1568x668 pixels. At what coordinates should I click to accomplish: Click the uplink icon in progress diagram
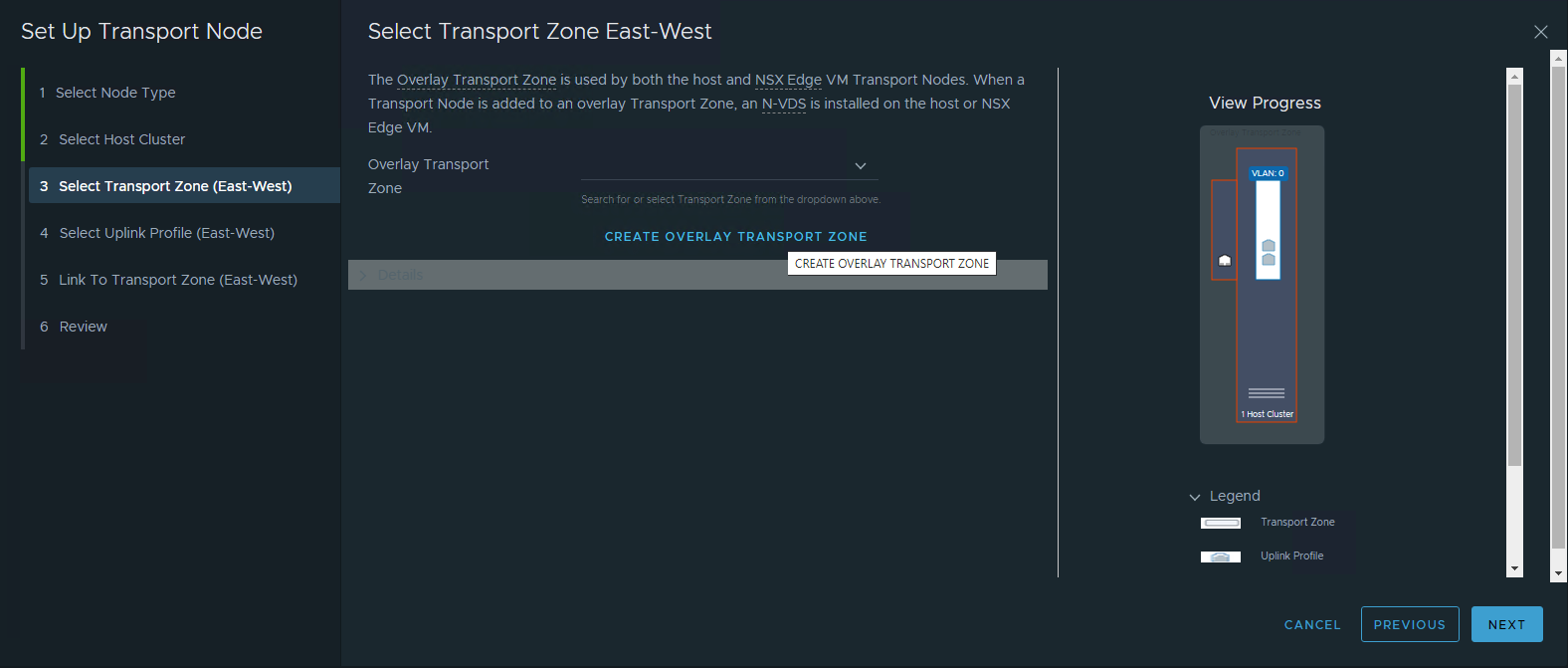[1225, 261]
